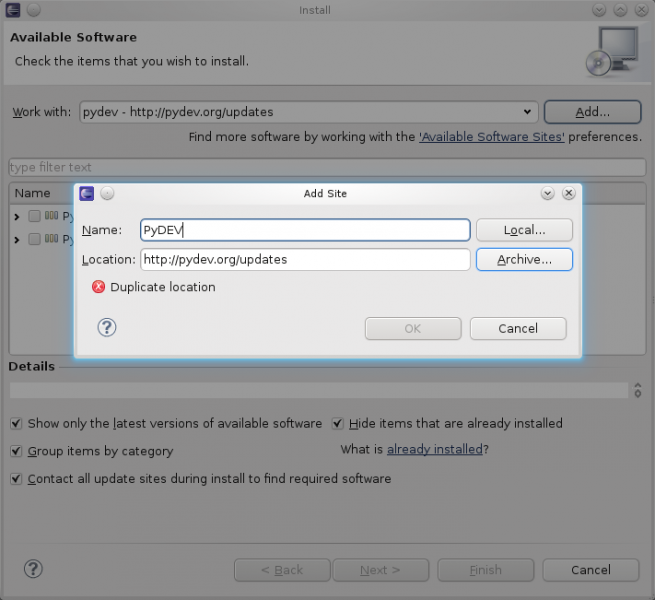
Task: Click the Location field with pydev.org URL
Action: pyautogui.click(x=305, y=259)
